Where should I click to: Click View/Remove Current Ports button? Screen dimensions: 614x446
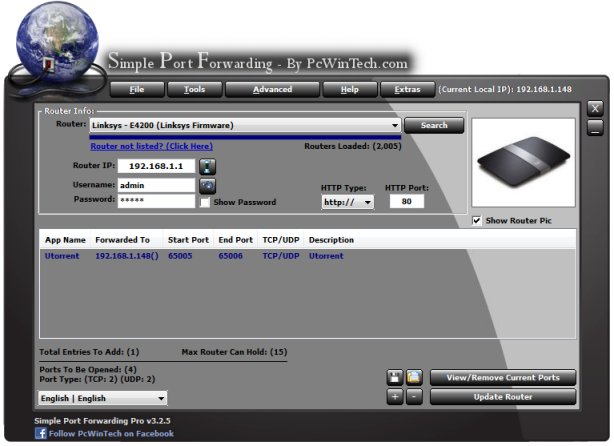click(503, 377)
